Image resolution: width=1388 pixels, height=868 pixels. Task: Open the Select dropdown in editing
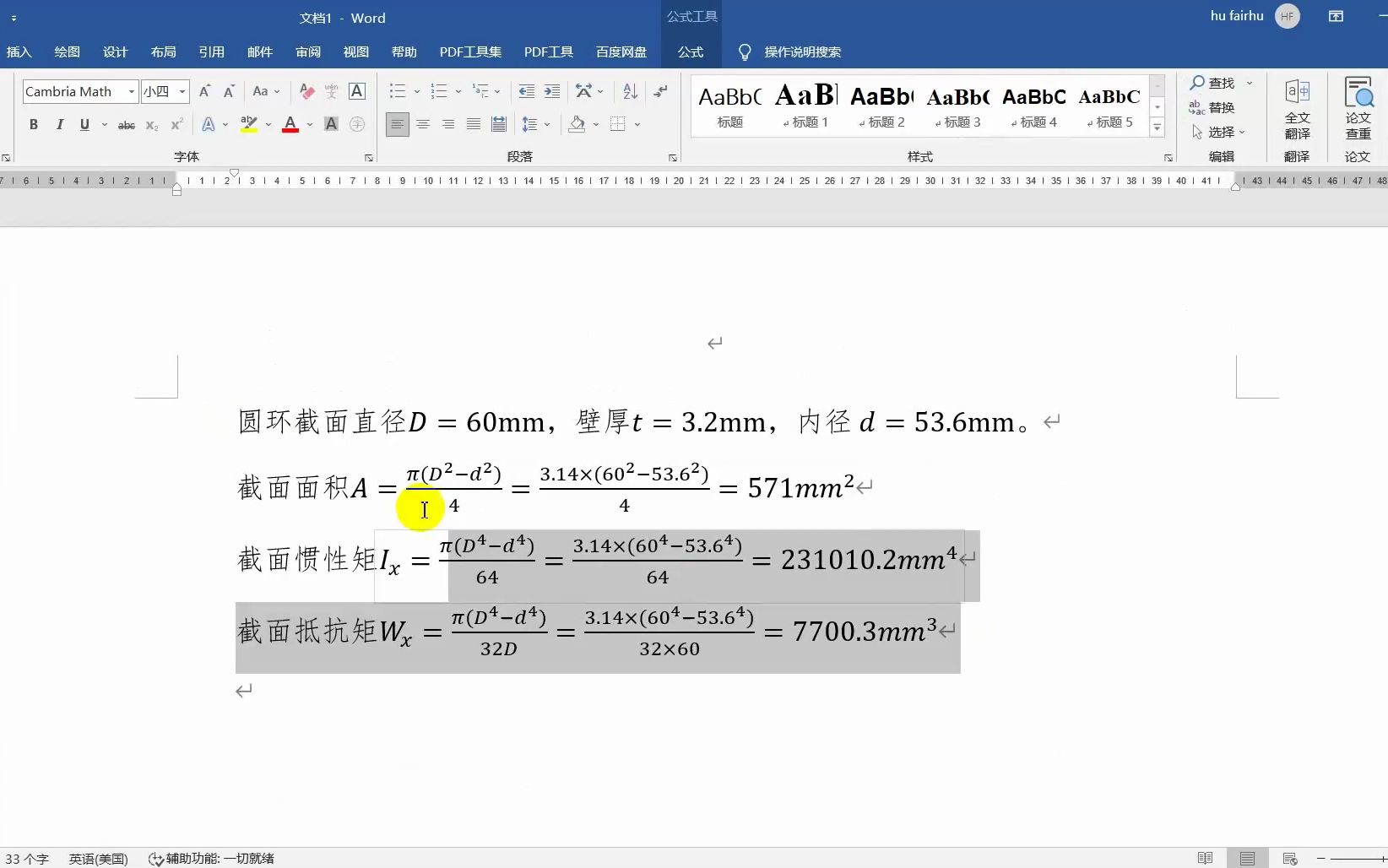click(x=1218, y=133)
